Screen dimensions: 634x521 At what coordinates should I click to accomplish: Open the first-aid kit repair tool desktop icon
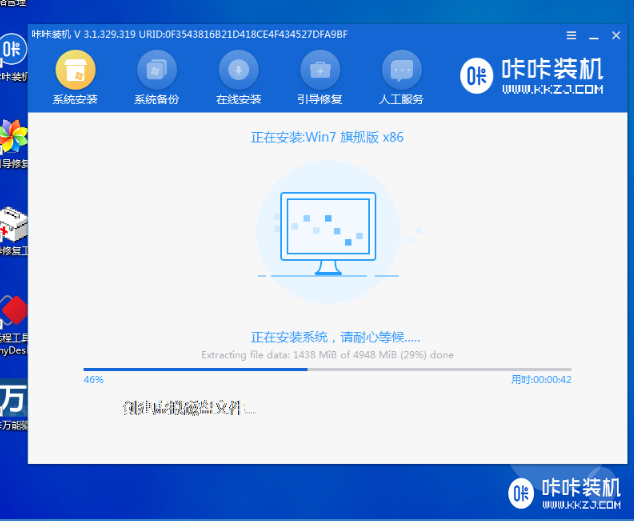[x=13, y=224]
